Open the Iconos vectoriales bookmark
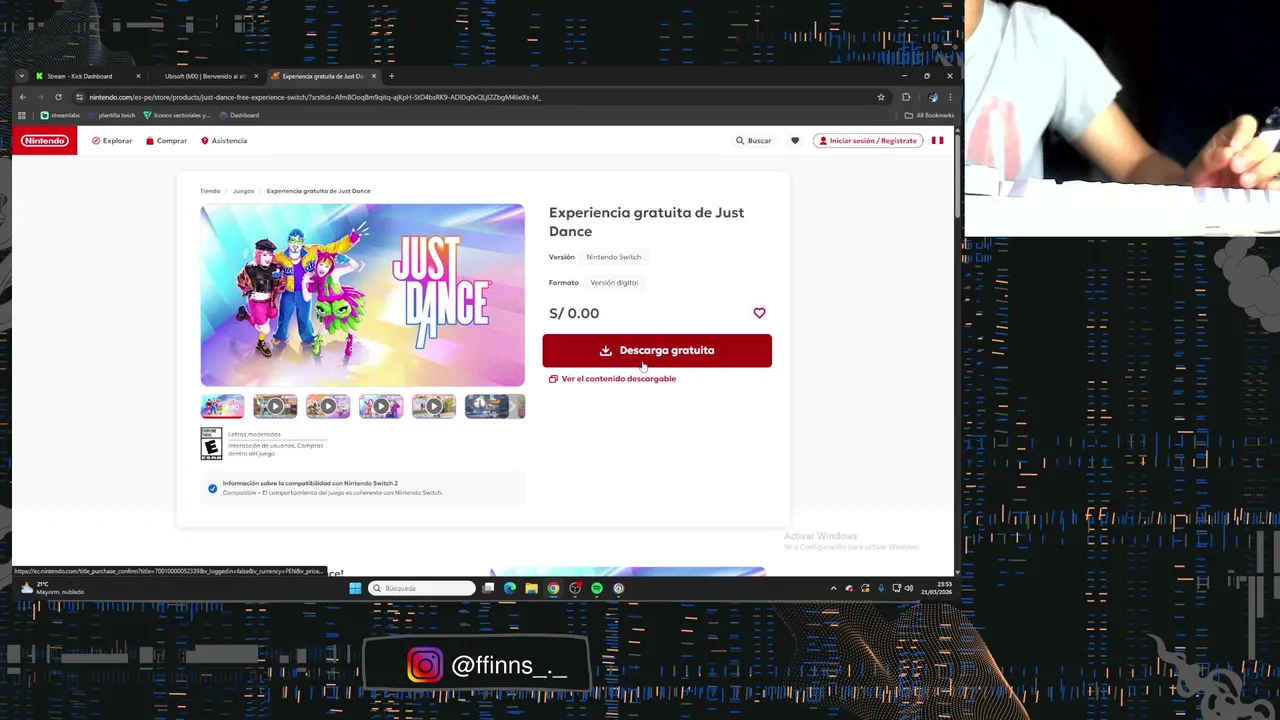 177,115
